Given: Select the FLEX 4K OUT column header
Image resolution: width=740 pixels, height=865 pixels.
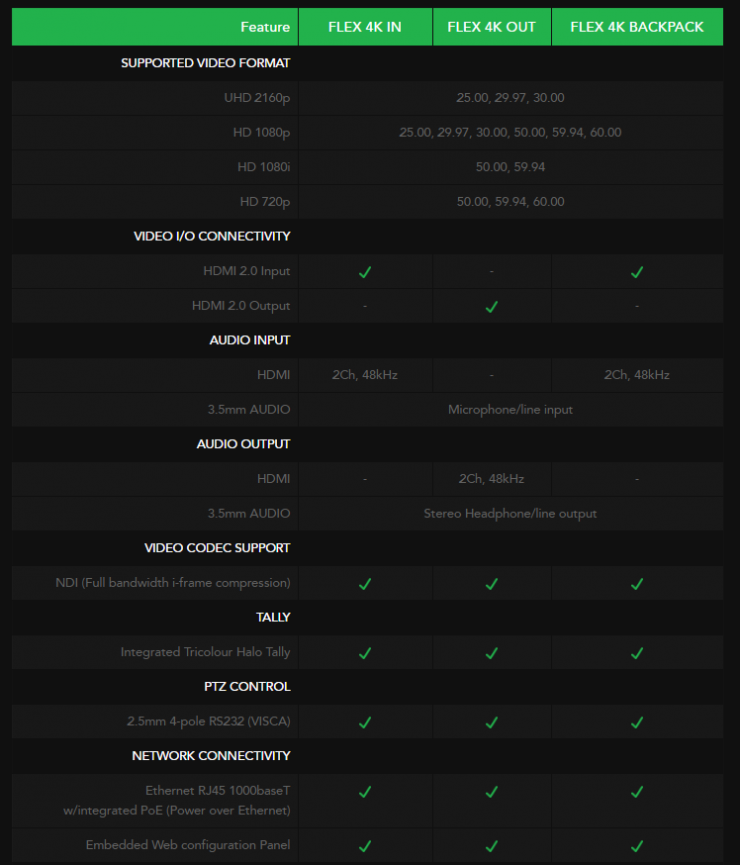Looking at the screenshot, I should 491,27.
